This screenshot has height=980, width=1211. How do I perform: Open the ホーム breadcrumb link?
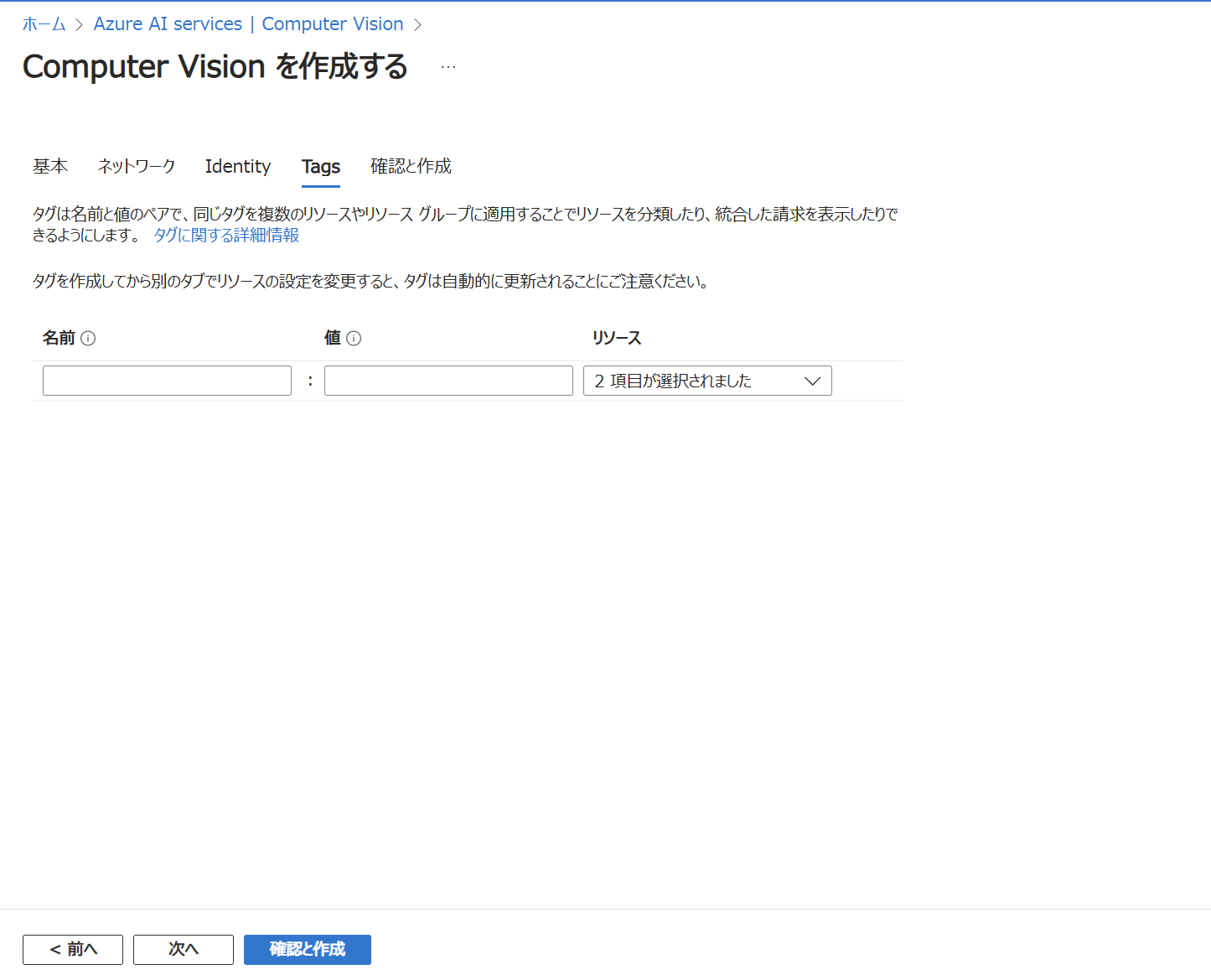(44, 24)
